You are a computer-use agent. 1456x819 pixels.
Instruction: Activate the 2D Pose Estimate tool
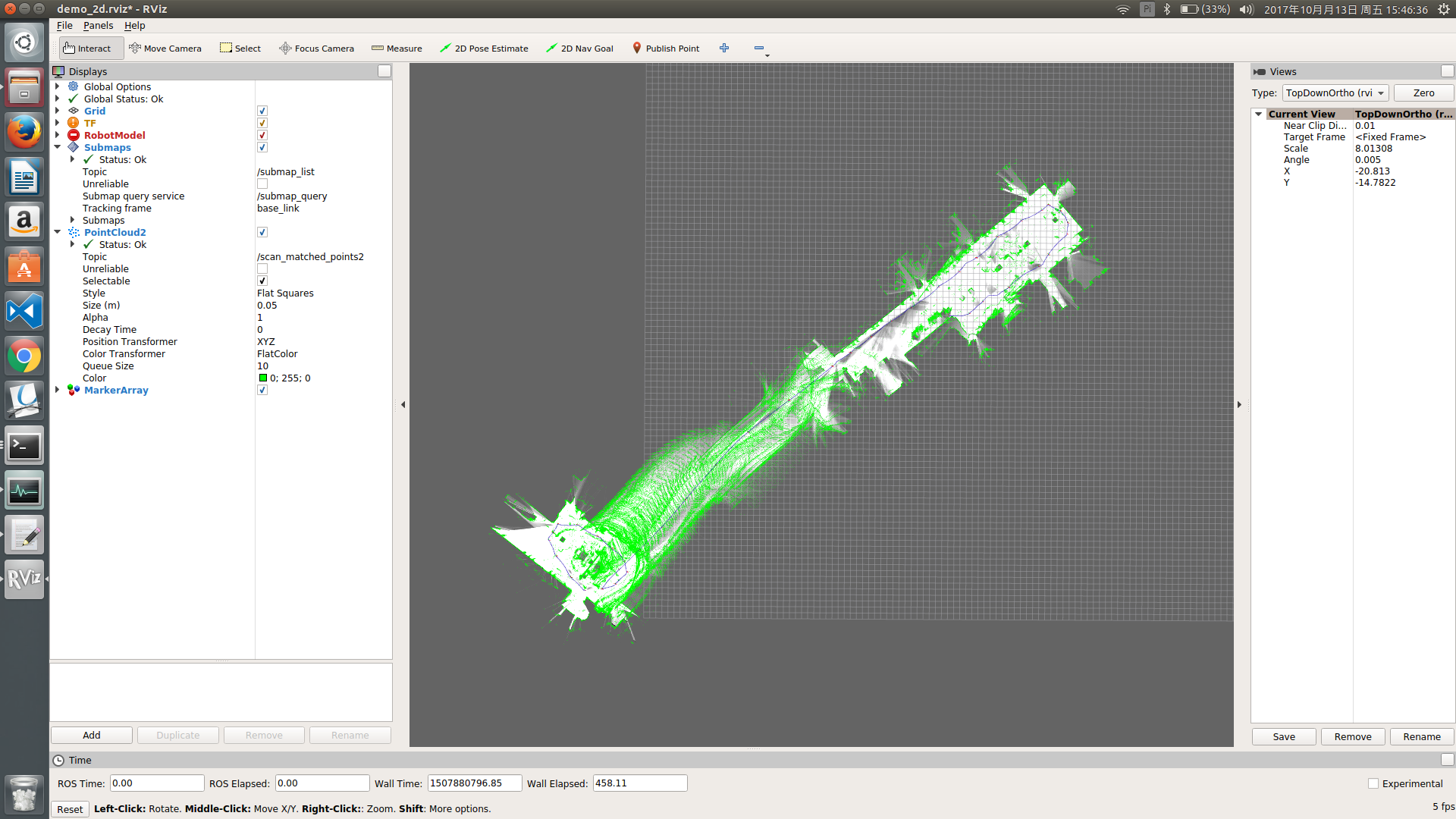pyautogui.click(x=484, y=49)
